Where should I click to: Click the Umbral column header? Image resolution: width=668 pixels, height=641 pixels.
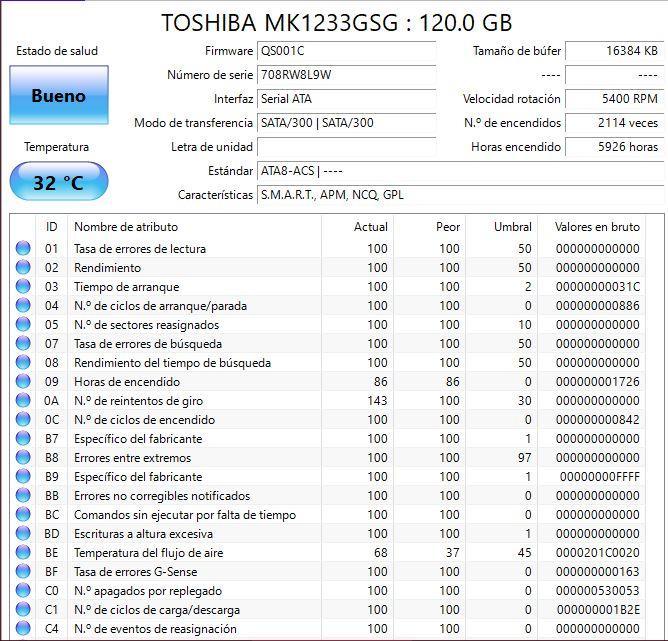pyautogui.click(x=513, y=227)
